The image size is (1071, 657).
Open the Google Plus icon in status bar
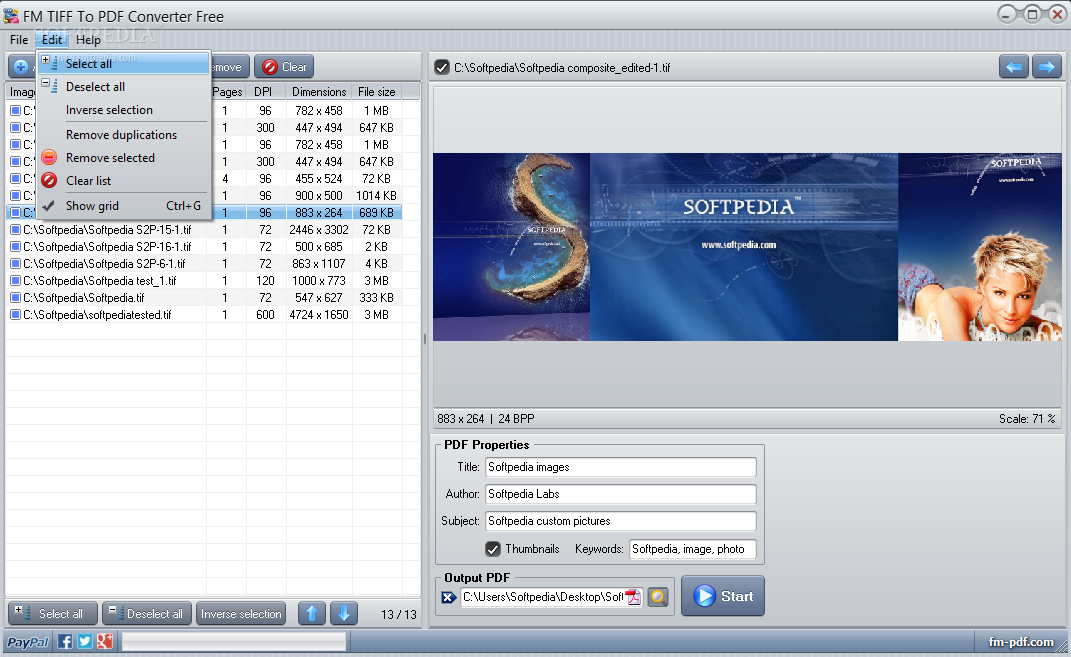[105, 641]
